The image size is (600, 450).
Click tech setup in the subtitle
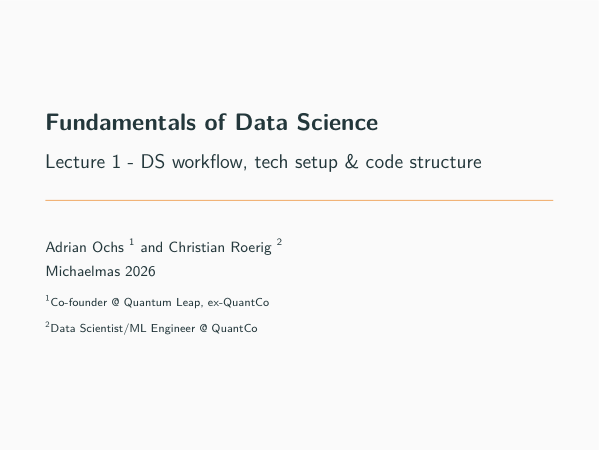click(296, 162)
